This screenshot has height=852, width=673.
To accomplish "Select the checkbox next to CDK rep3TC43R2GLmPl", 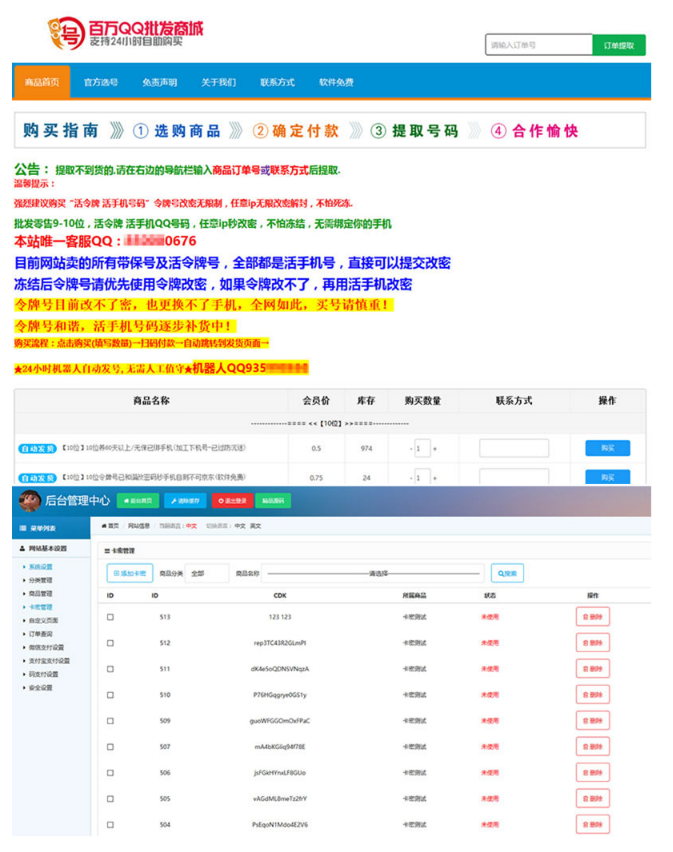I will [111, 643].
